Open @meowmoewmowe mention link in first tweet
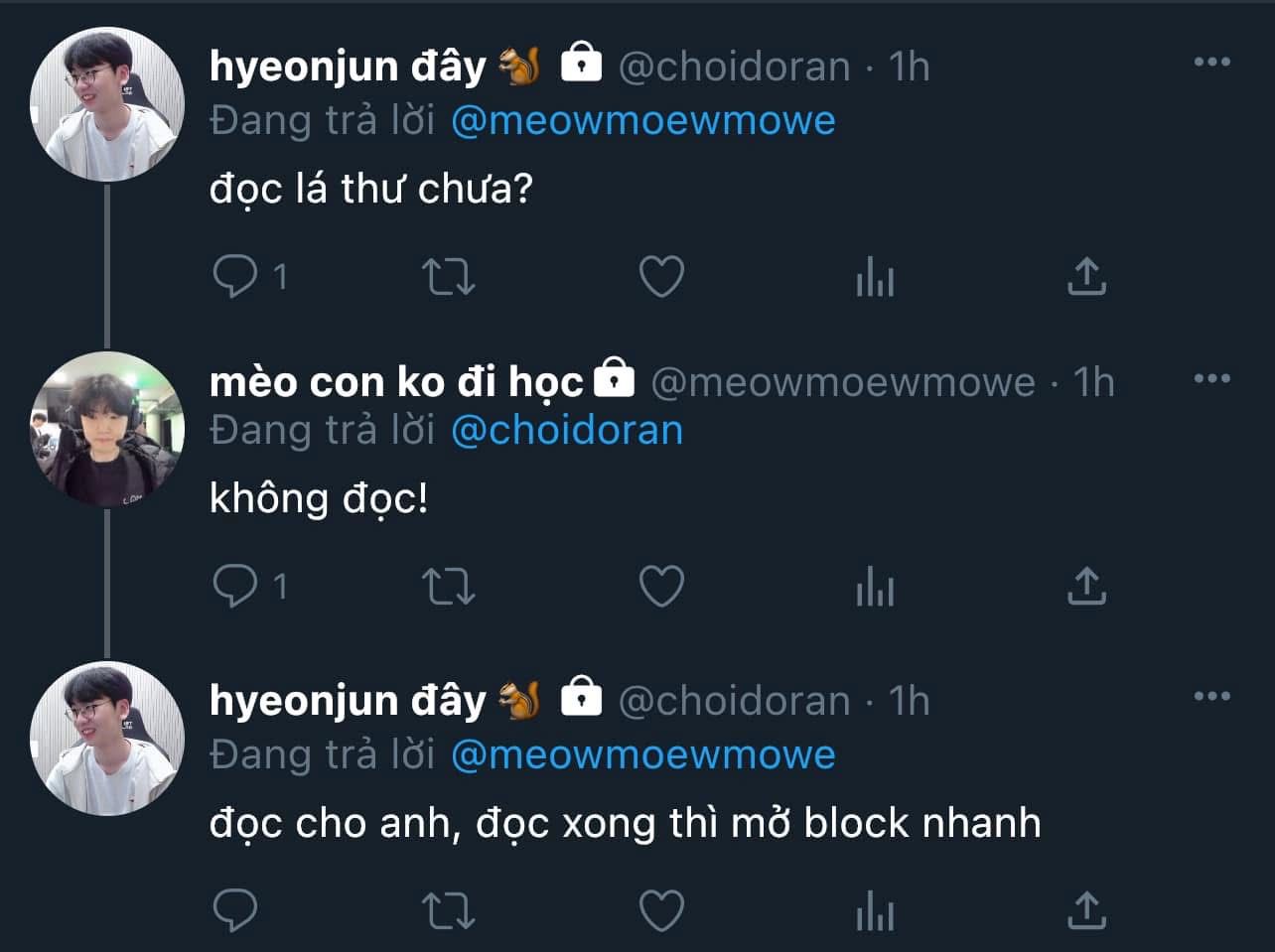Image resolution: width=1275 pixels, height=952 pixels. click(642, 121)
